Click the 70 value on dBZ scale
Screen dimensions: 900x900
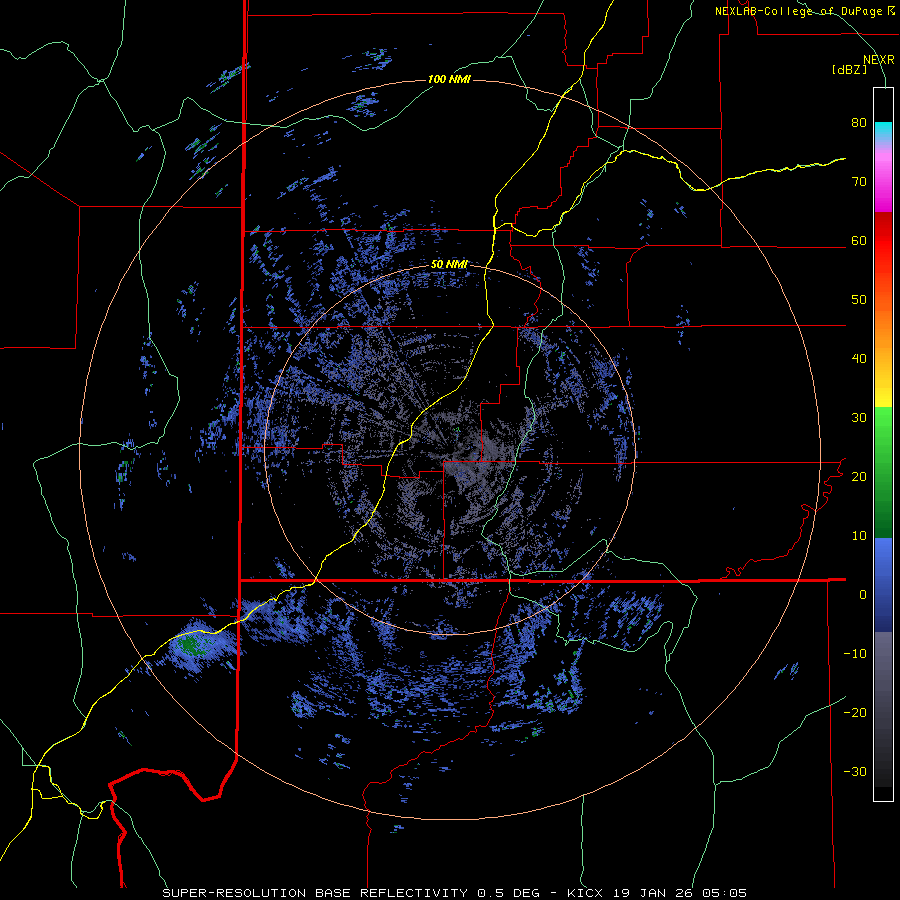[859, 182]
